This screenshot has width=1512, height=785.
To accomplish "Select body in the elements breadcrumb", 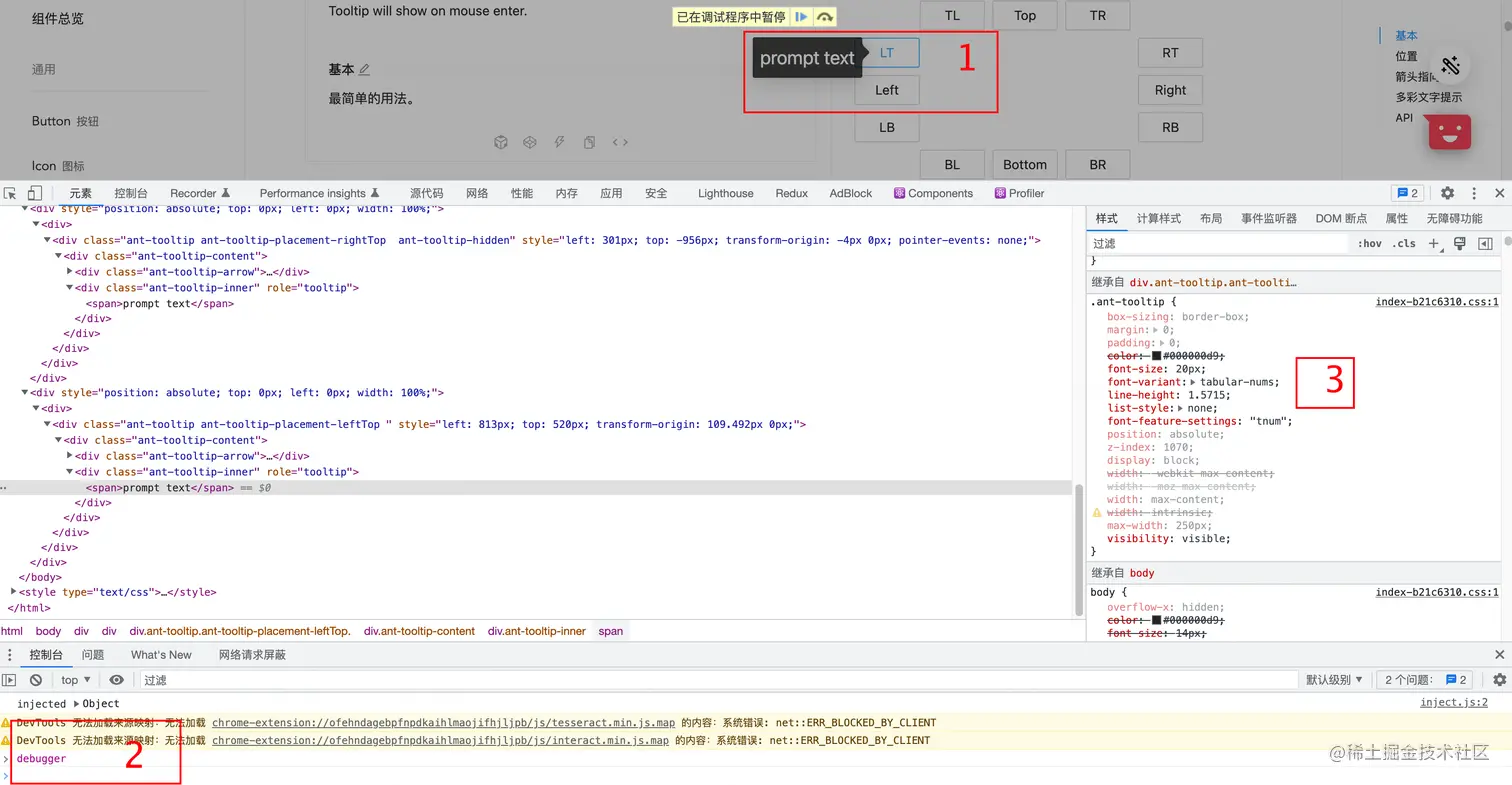I will coord(48,631).
